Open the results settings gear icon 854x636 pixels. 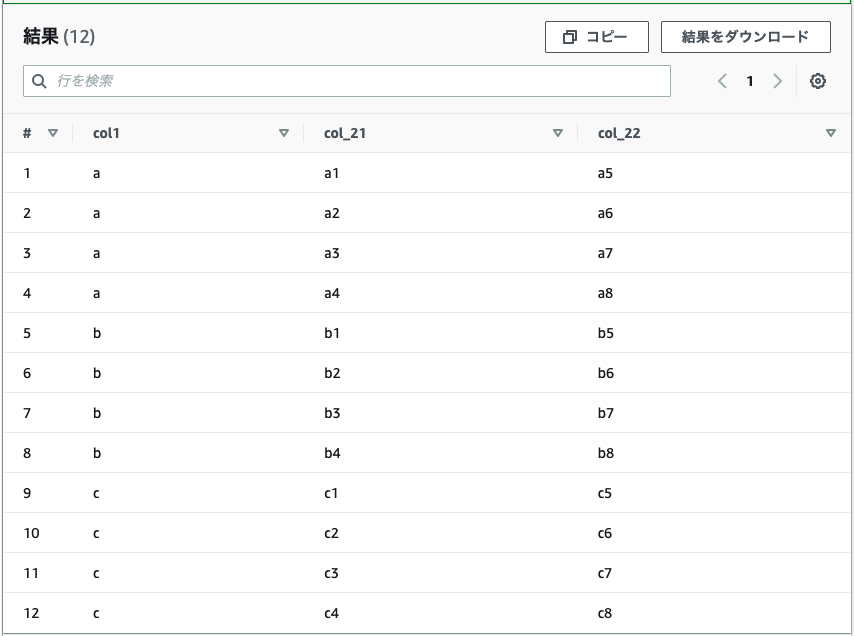point(817,81)
